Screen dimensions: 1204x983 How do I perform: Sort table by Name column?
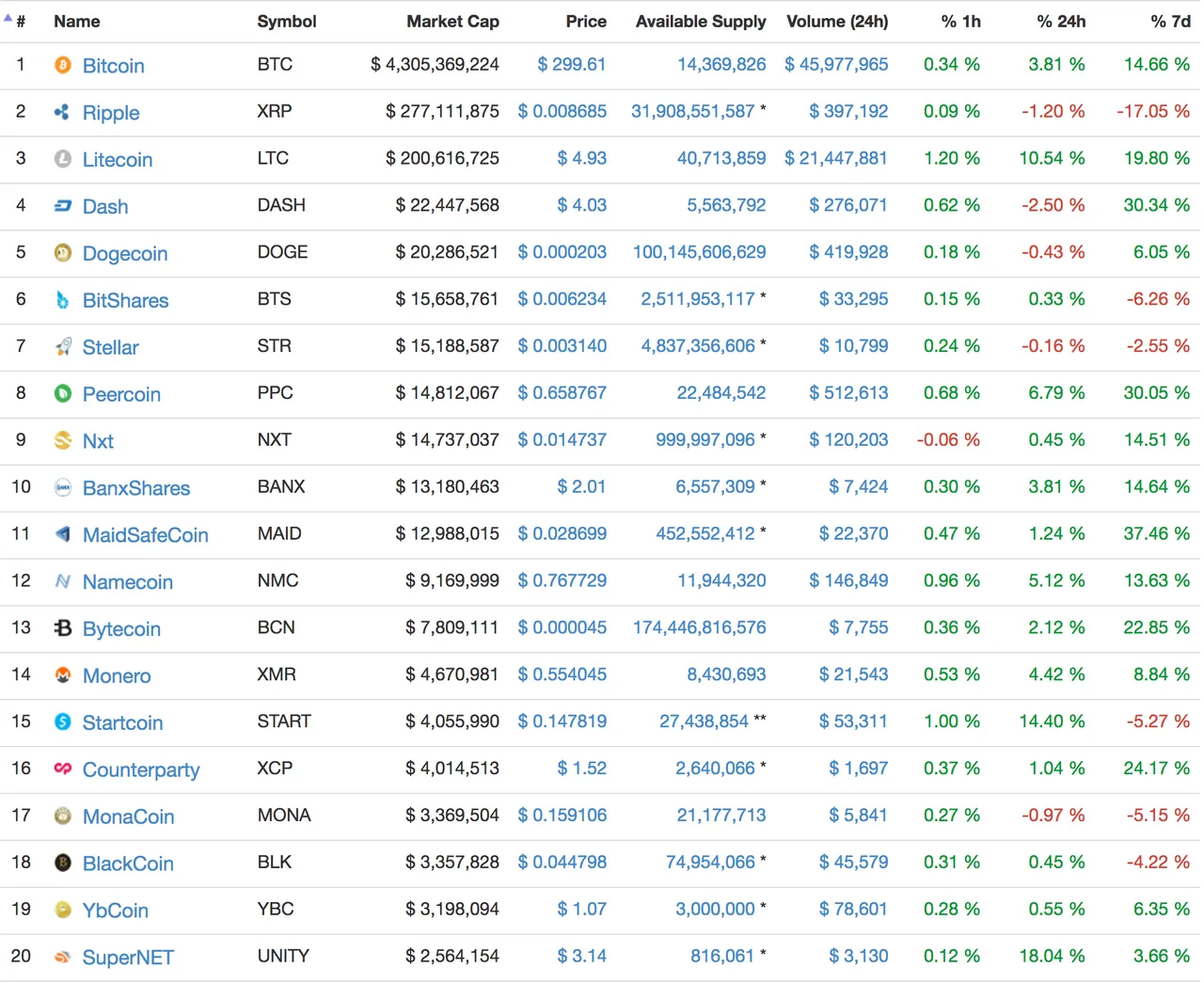[x=77, y=22]
